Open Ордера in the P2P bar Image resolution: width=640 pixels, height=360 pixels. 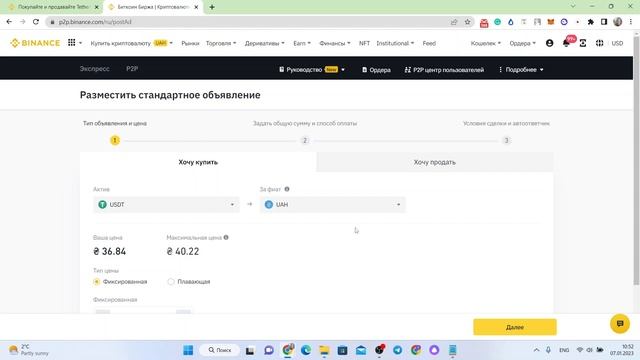[376, 70]
